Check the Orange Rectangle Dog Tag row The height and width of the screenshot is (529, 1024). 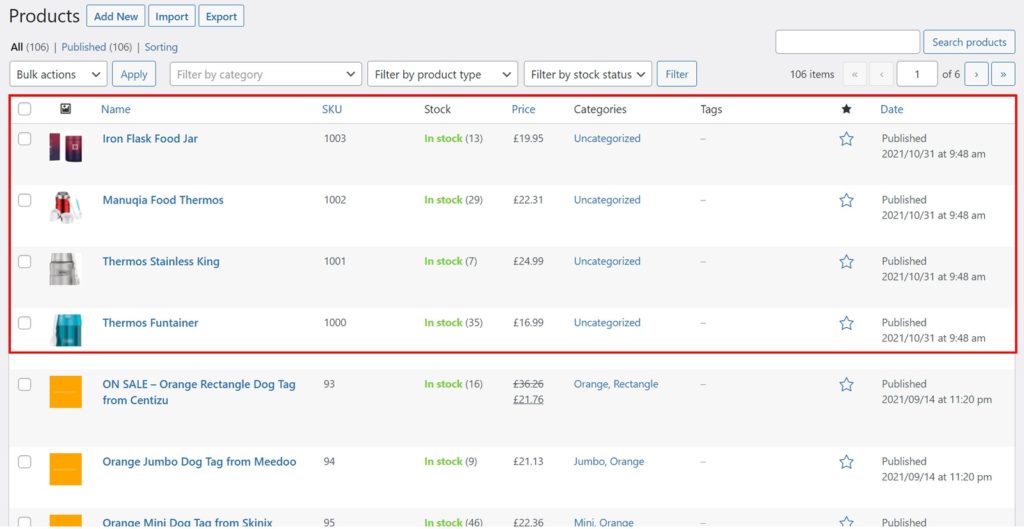(24, 384)
